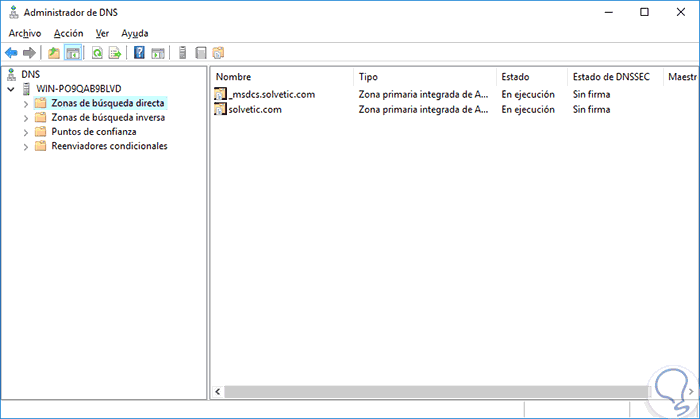Click En ejecución status of solvetic.com
700x419 pixels.
pyautogui.click(x=528, y=110)
